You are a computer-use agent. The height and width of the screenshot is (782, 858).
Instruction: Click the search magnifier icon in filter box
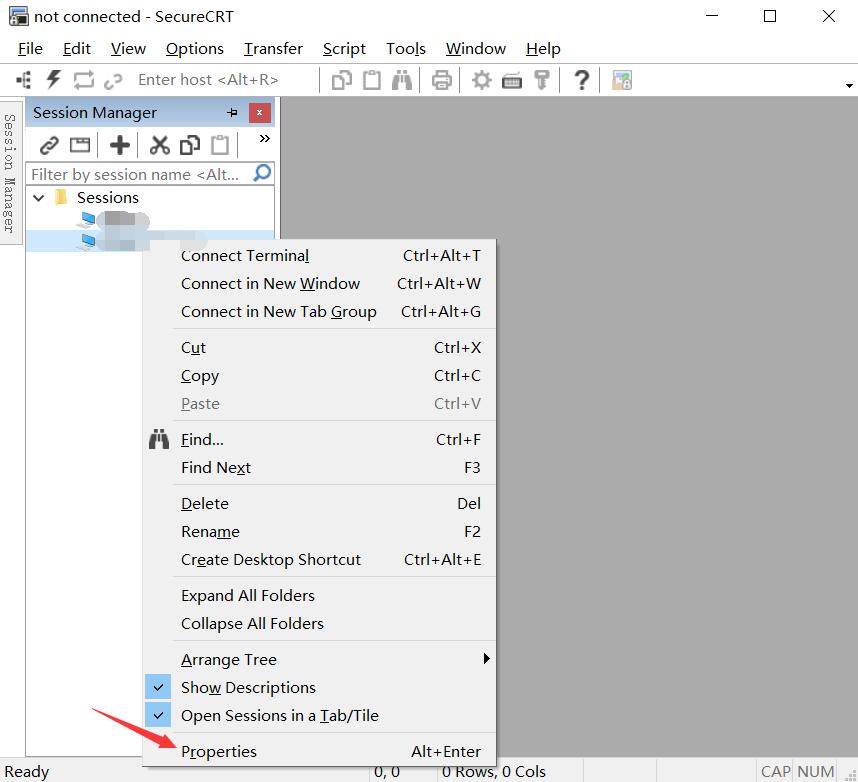pyautogui.click(x=262, y=173)
